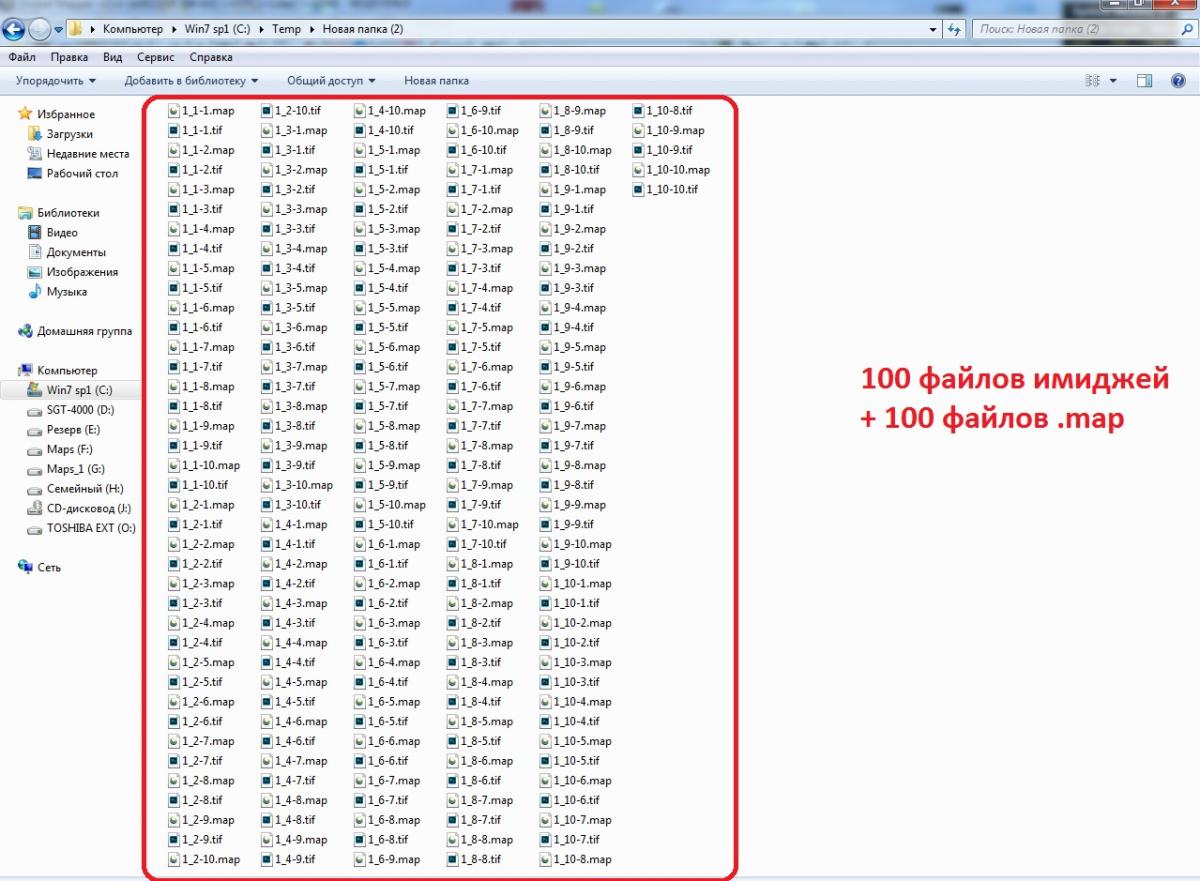Viewport: 1200px width, 881px height.
Task: Open the Файл menu
Action: point(21,58)
